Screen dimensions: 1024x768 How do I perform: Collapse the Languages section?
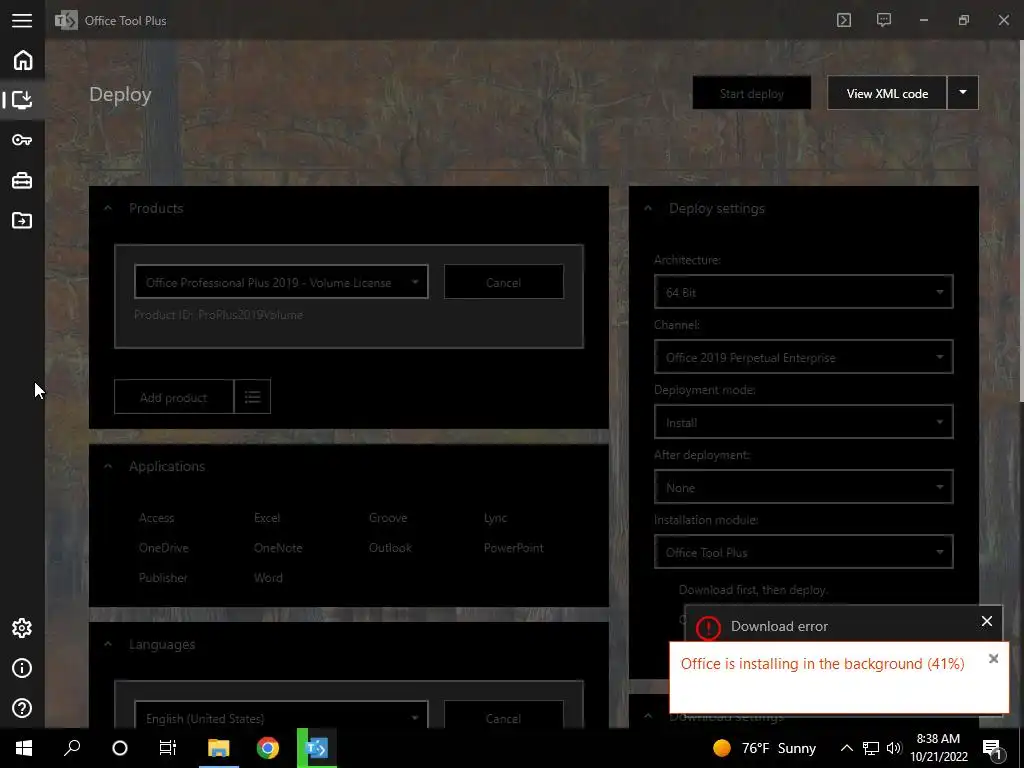tap(108, 645)
